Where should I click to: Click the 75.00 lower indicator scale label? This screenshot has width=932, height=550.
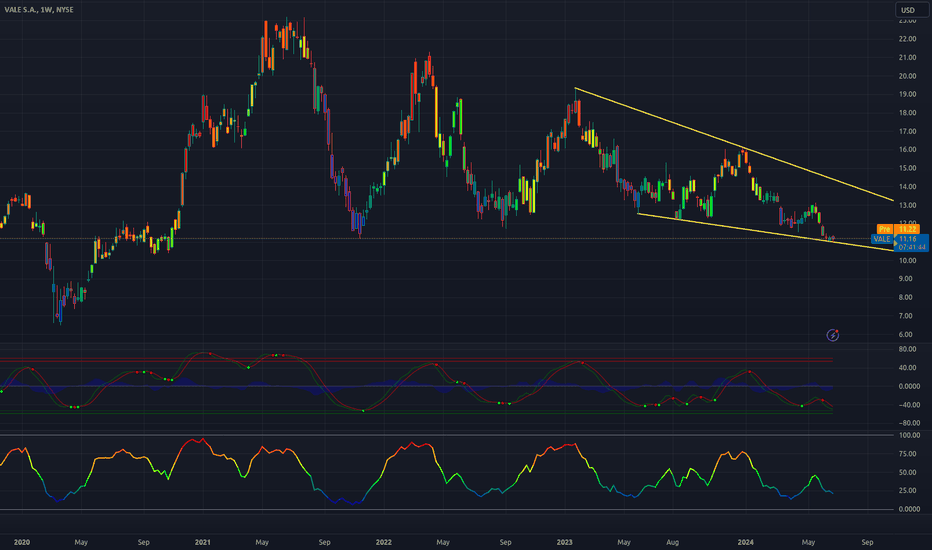[908, 454]
